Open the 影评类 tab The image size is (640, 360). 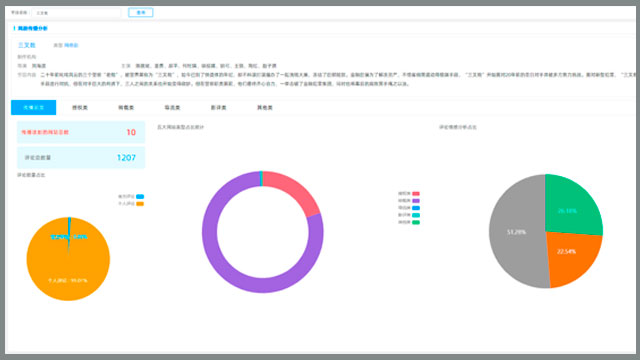218,107
